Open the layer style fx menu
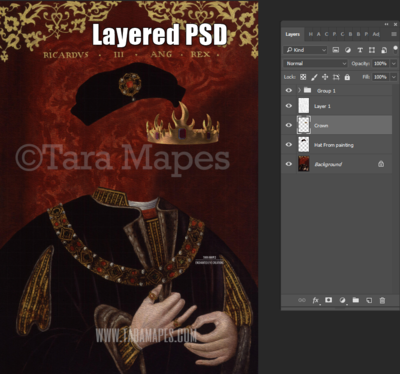Image resolution: width=400 pixels, height=374 pixels. point(316,300)
